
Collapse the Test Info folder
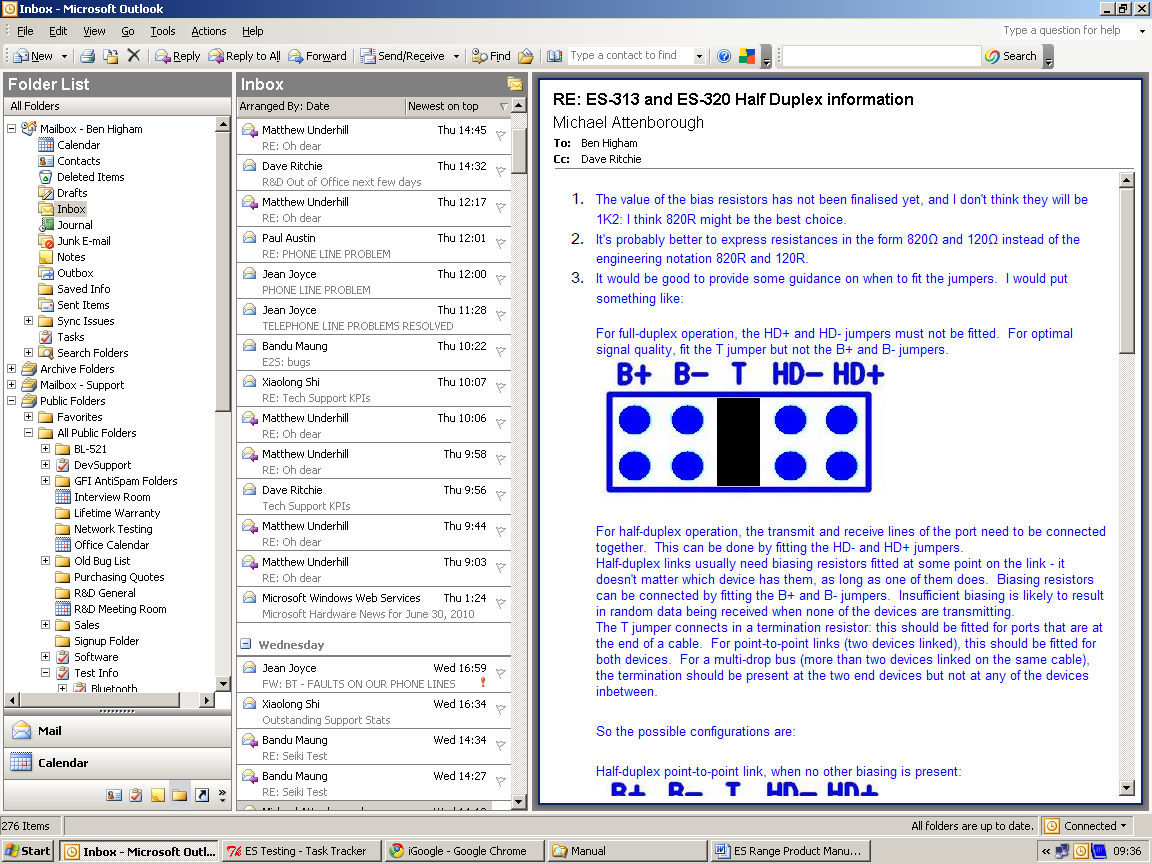(x=44, y=673)
